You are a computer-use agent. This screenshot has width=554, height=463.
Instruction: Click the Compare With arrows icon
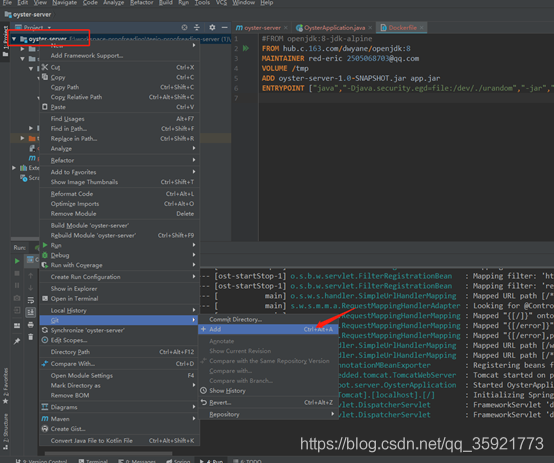coord(45,364)
